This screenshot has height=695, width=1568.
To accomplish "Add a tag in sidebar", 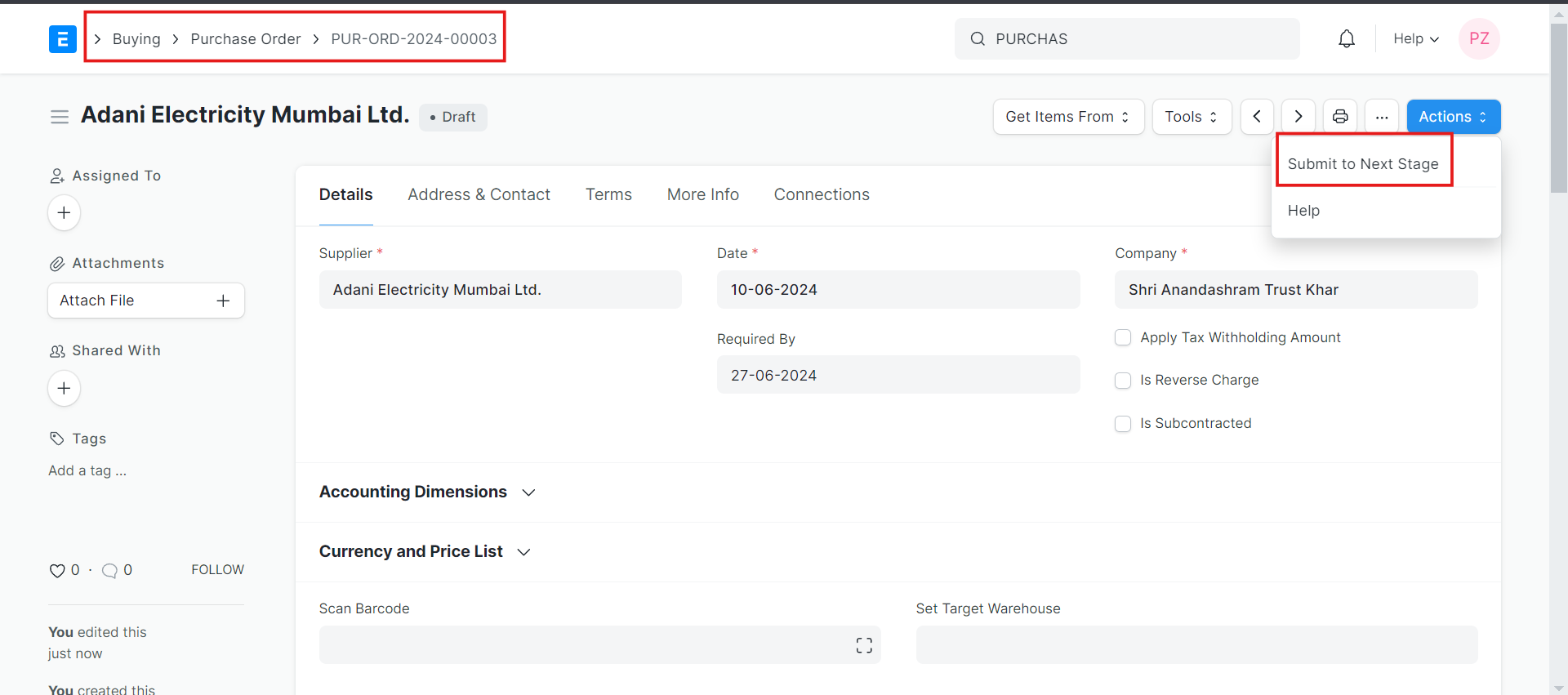I will (87, 471).
